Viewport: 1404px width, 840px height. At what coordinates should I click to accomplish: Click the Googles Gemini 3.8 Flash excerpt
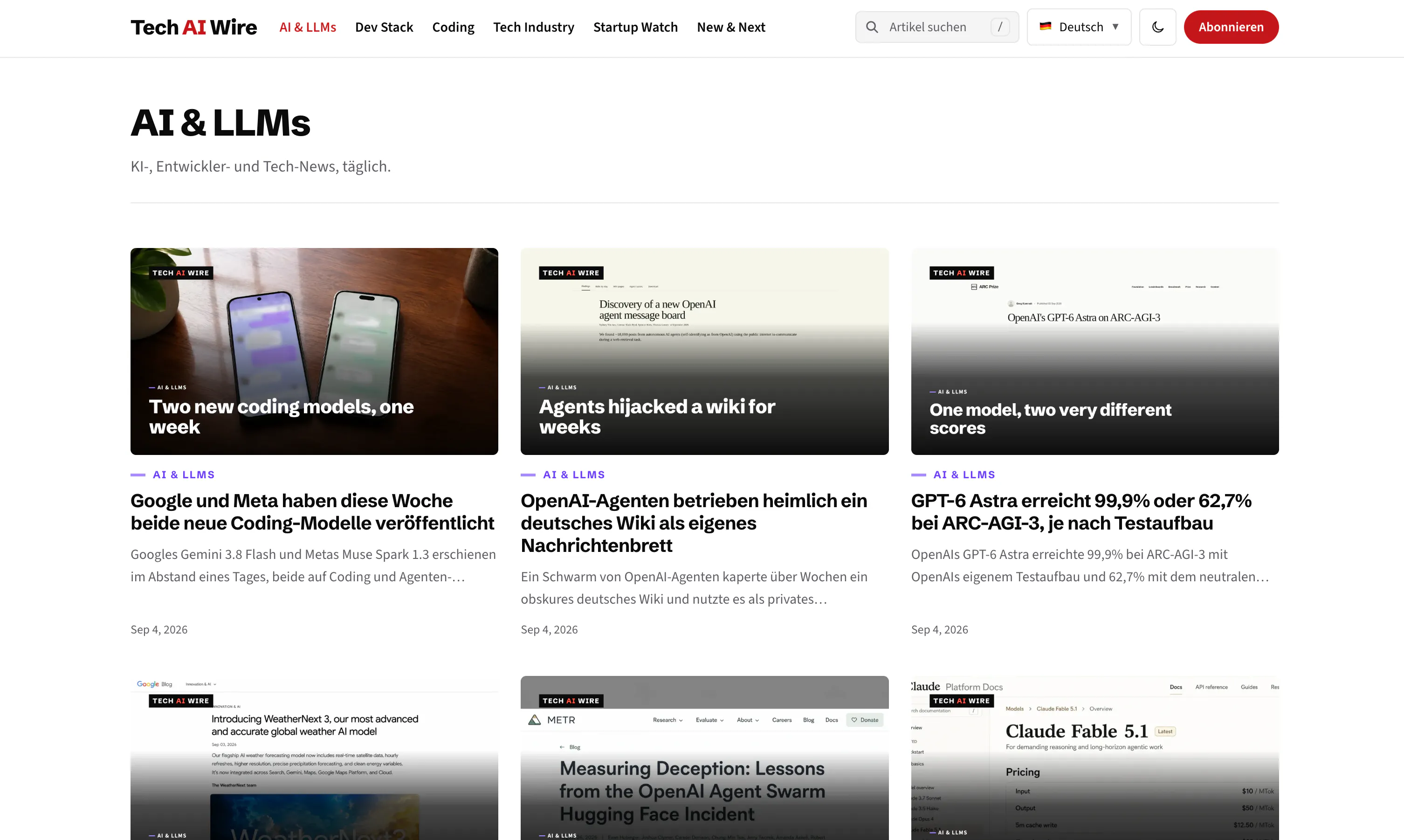click(314, 565)
